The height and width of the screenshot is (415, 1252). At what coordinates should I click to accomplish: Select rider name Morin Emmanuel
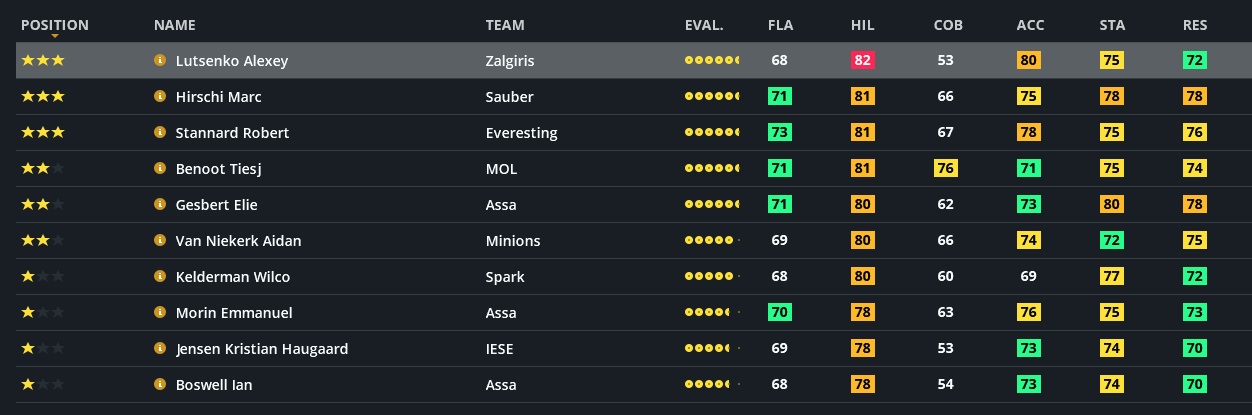pos(234,313)
